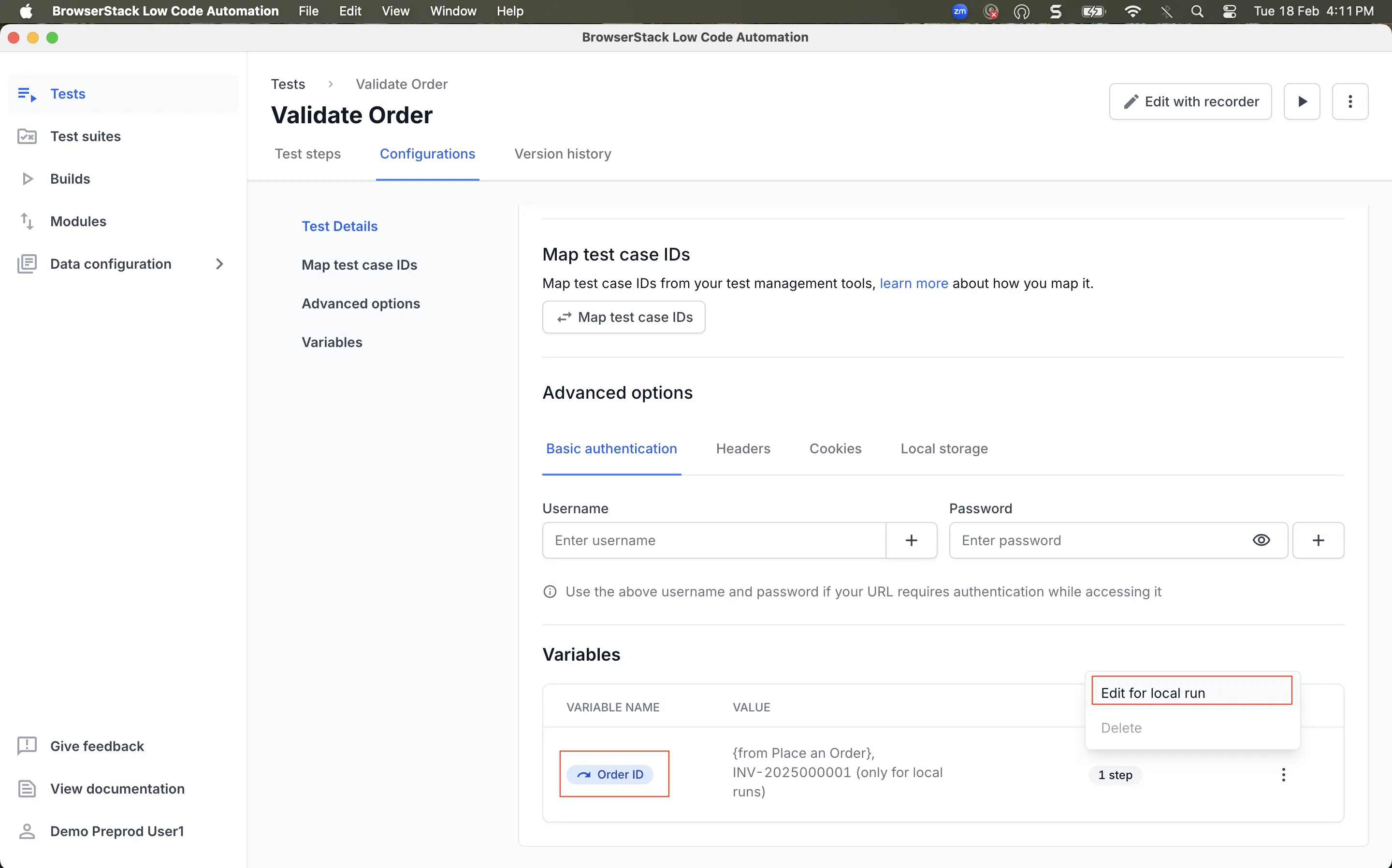Click plus button next to username field

click(911, 540)
